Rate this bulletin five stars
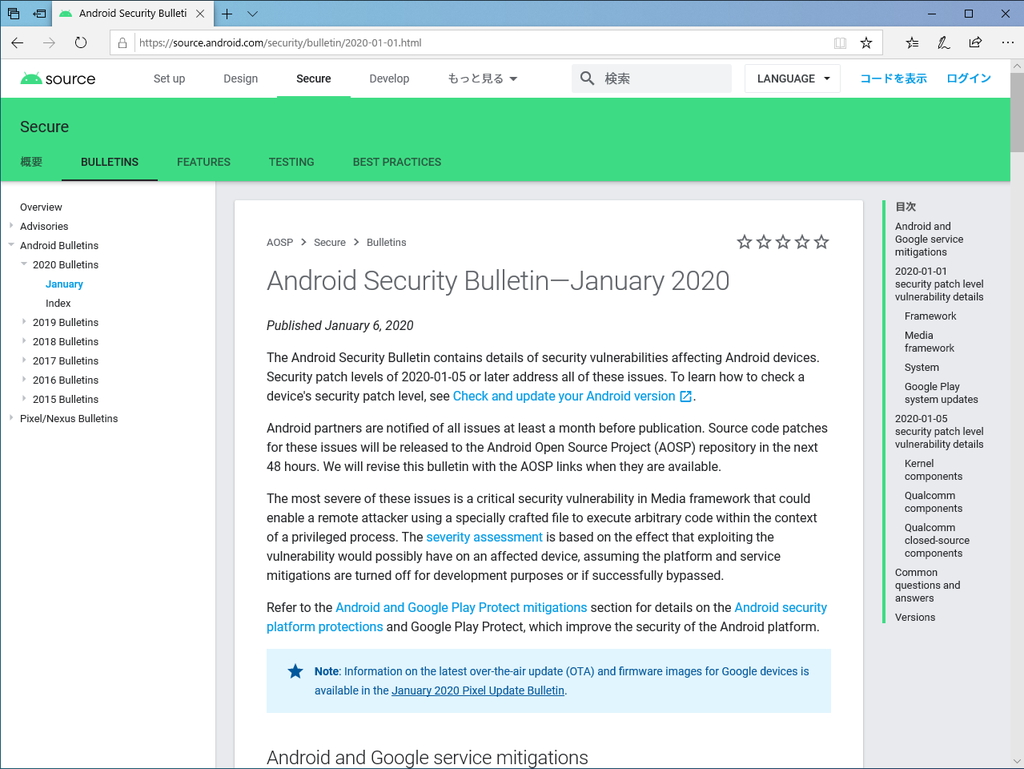 coord(821,242)
